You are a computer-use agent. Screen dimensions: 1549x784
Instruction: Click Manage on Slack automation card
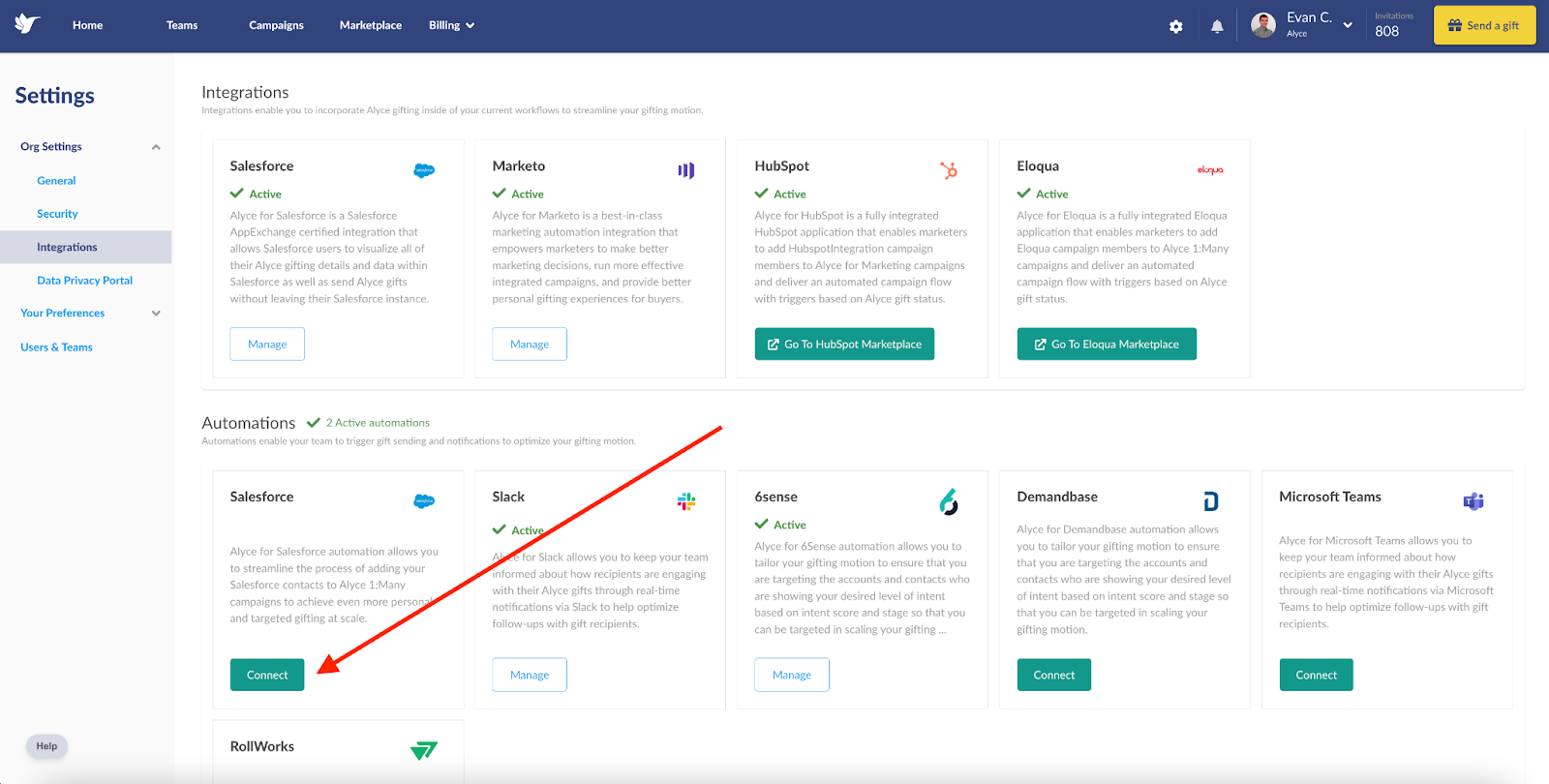tap(530, 675)
